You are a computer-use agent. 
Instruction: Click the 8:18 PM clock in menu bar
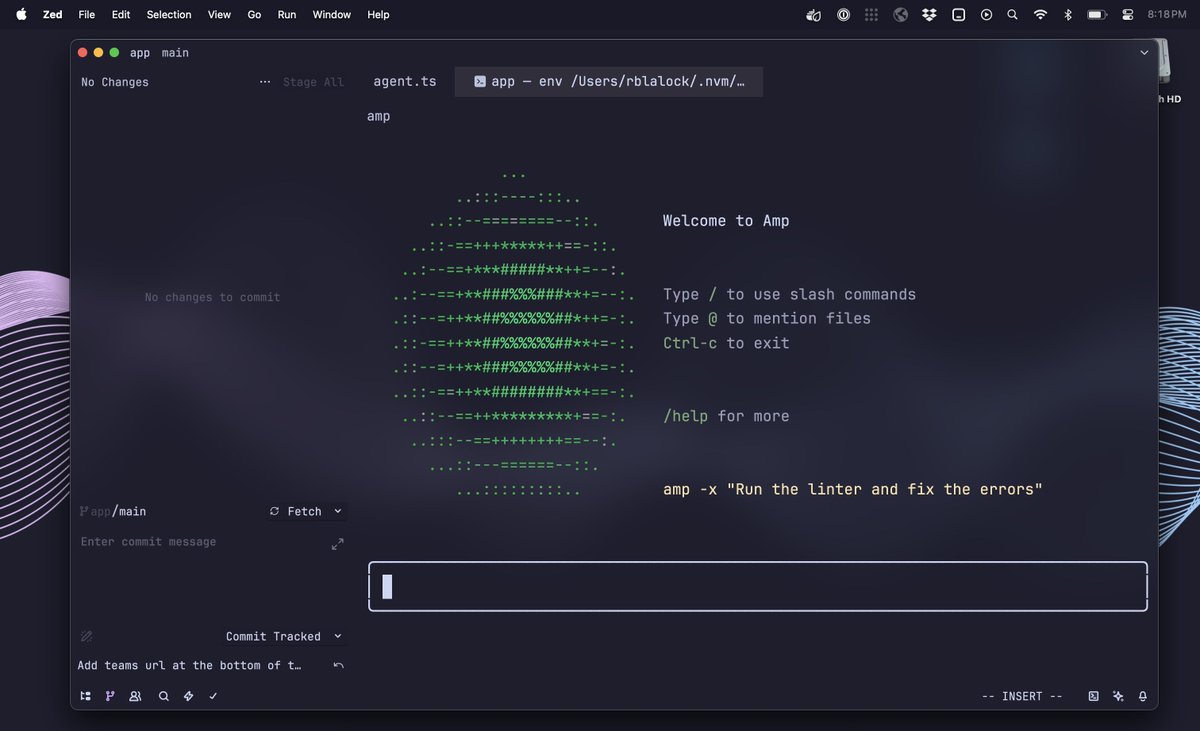[1167, 15]
